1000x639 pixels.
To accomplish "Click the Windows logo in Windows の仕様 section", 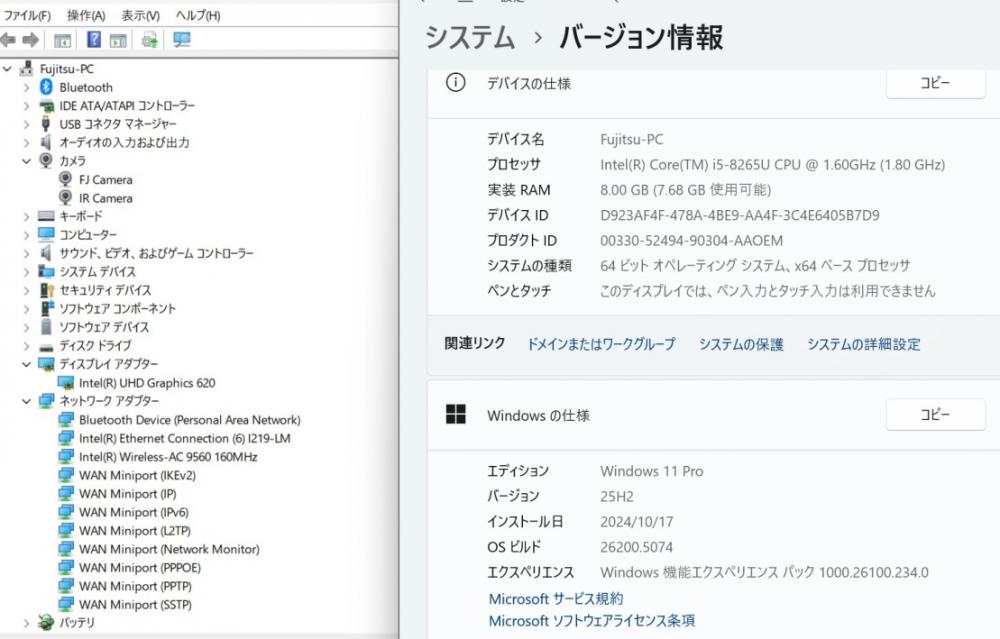I will pyautogui.click(x=456, y=415).
